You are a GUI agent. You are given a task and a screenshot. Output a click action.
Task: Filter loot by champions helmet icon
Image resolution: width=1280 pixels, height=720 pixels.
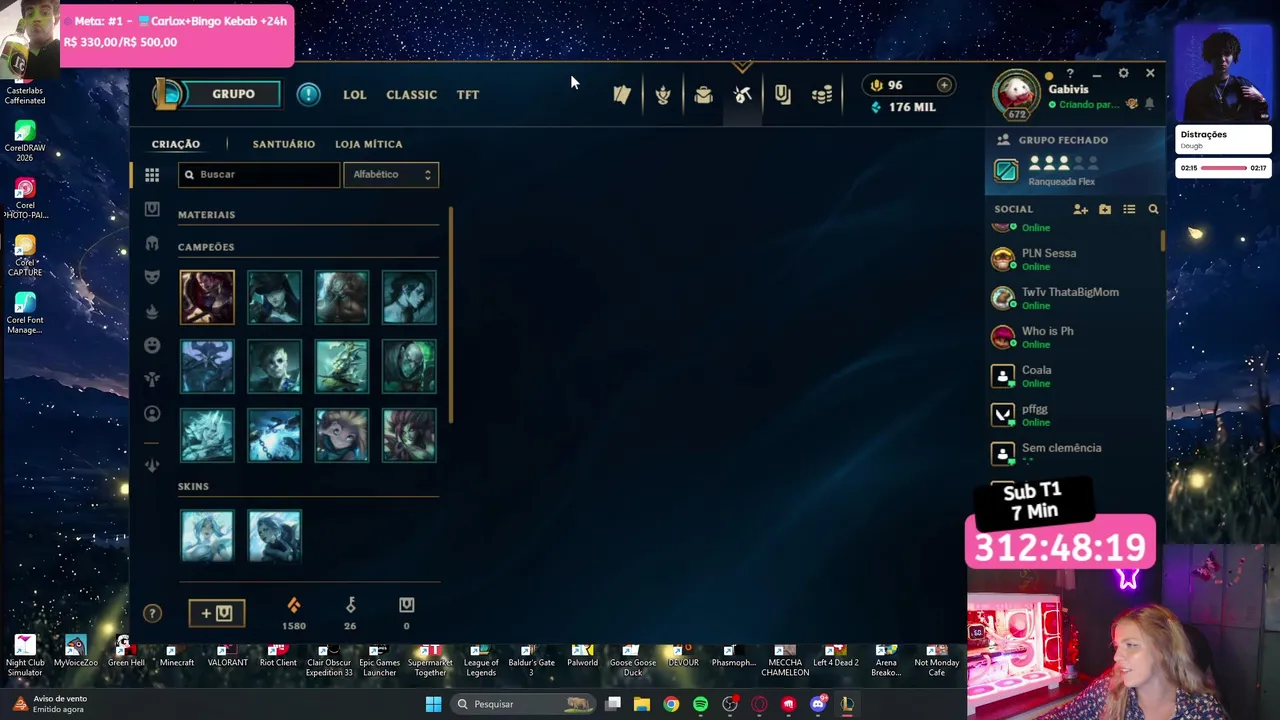tap(152, 243)
